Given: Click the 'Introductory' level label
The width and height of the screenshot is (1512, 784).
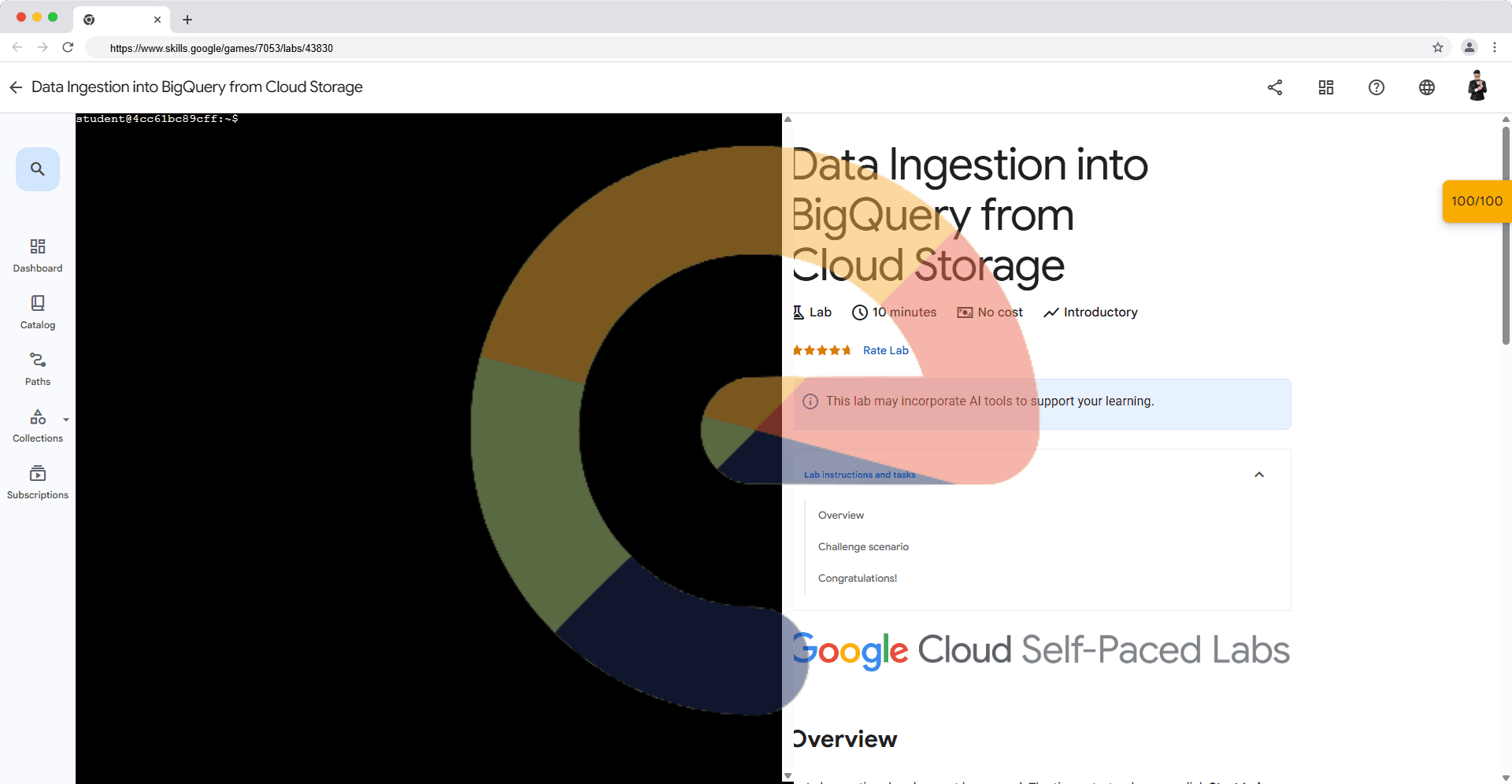Looking at the screenshot, I should click(x=1091, y=312).
